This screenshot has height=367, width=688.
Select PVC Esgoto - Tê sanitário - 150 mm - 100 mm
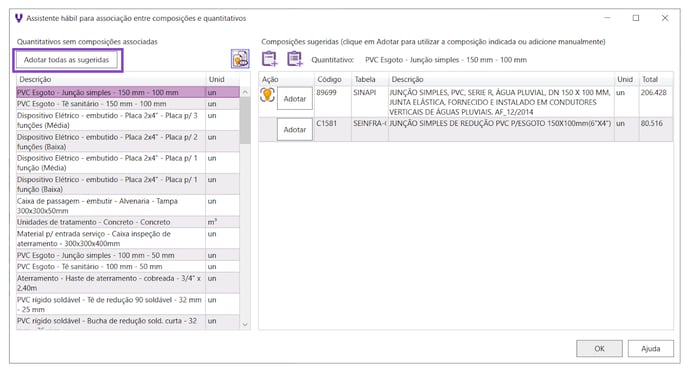pyautogui.click(x=128, y=104)
